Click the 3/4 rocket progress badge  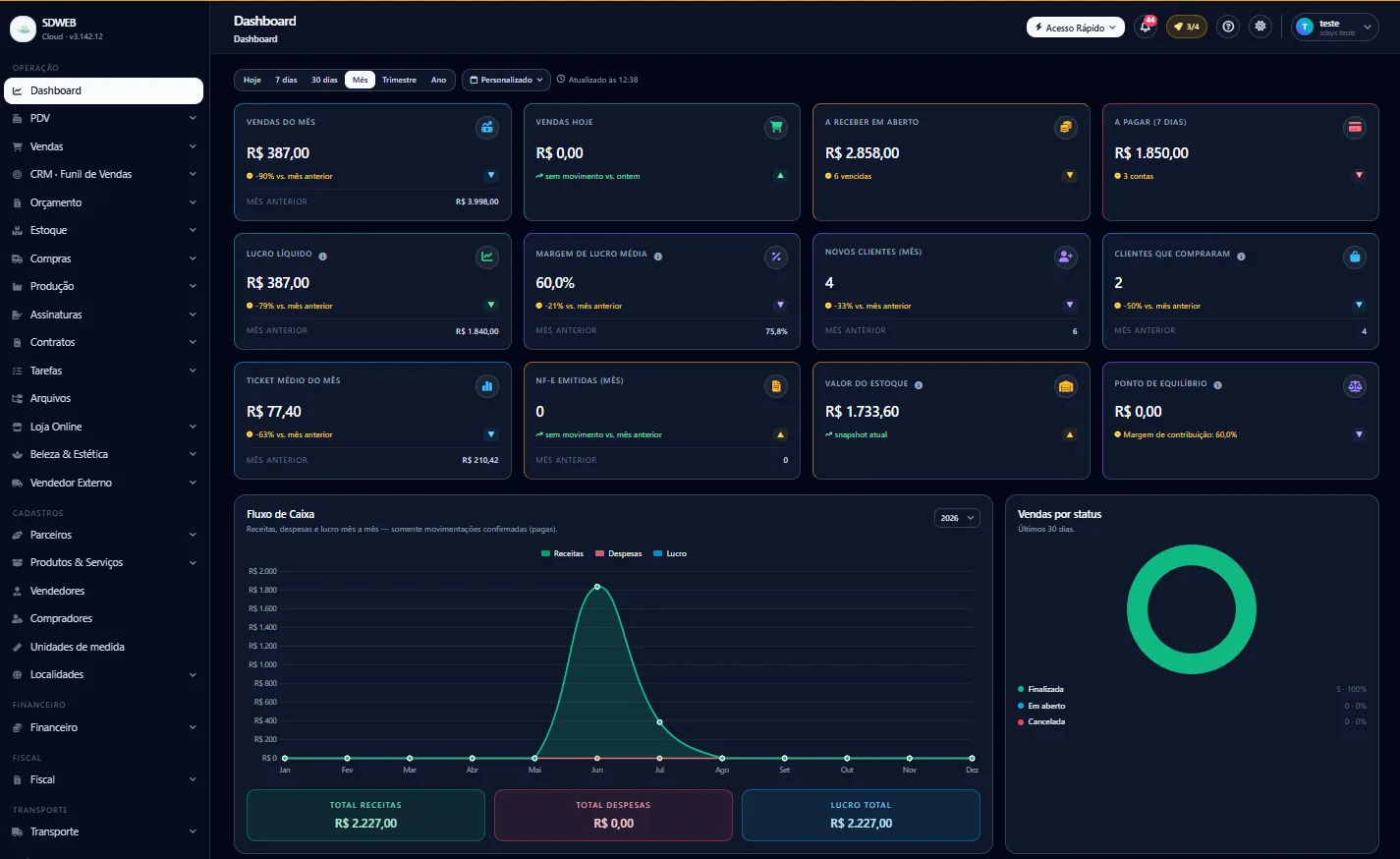1187,27
